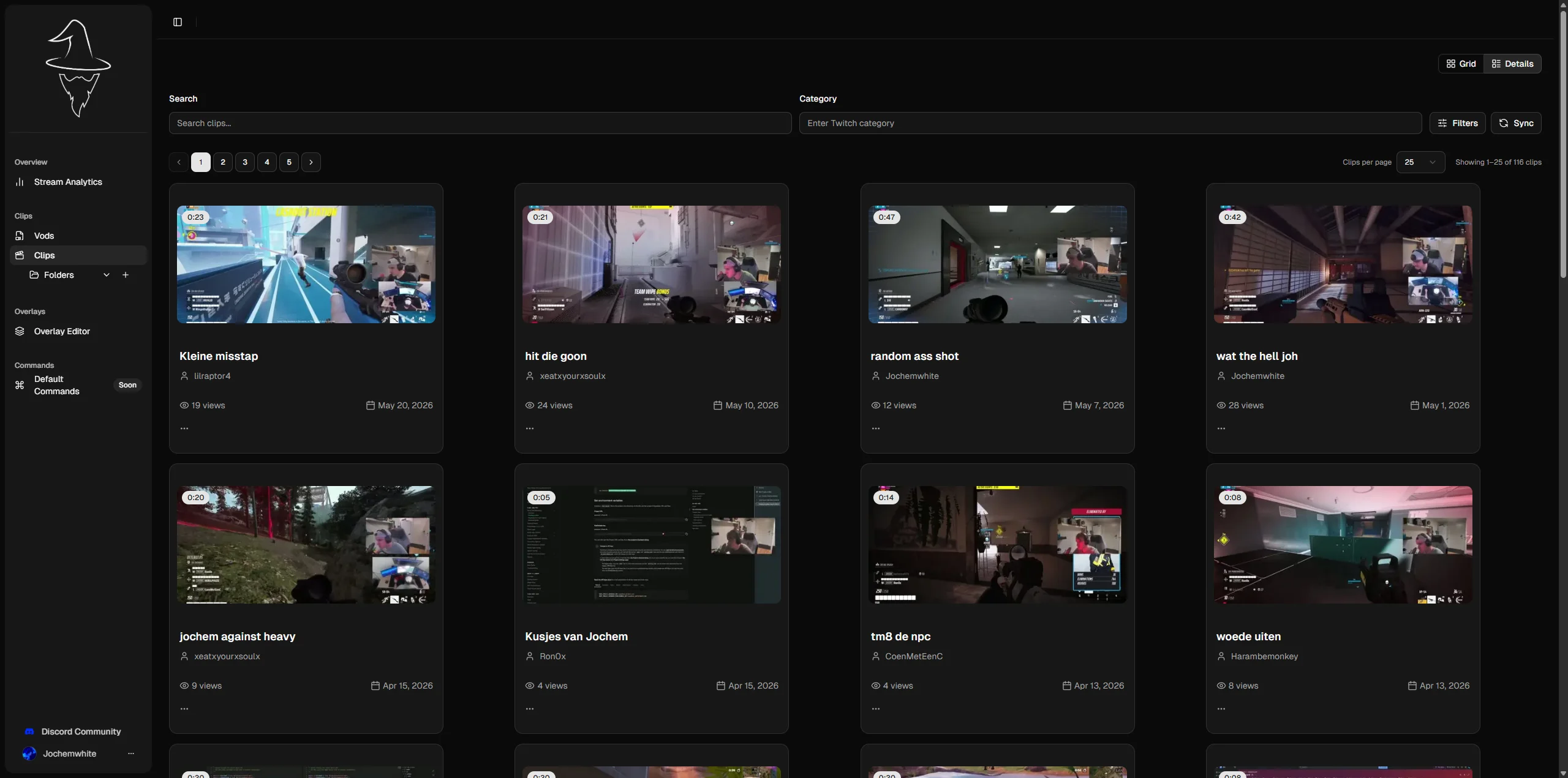The image size is (1568, 778).
Task: Click the 0:47 duration badge
Action: point(886,217)
